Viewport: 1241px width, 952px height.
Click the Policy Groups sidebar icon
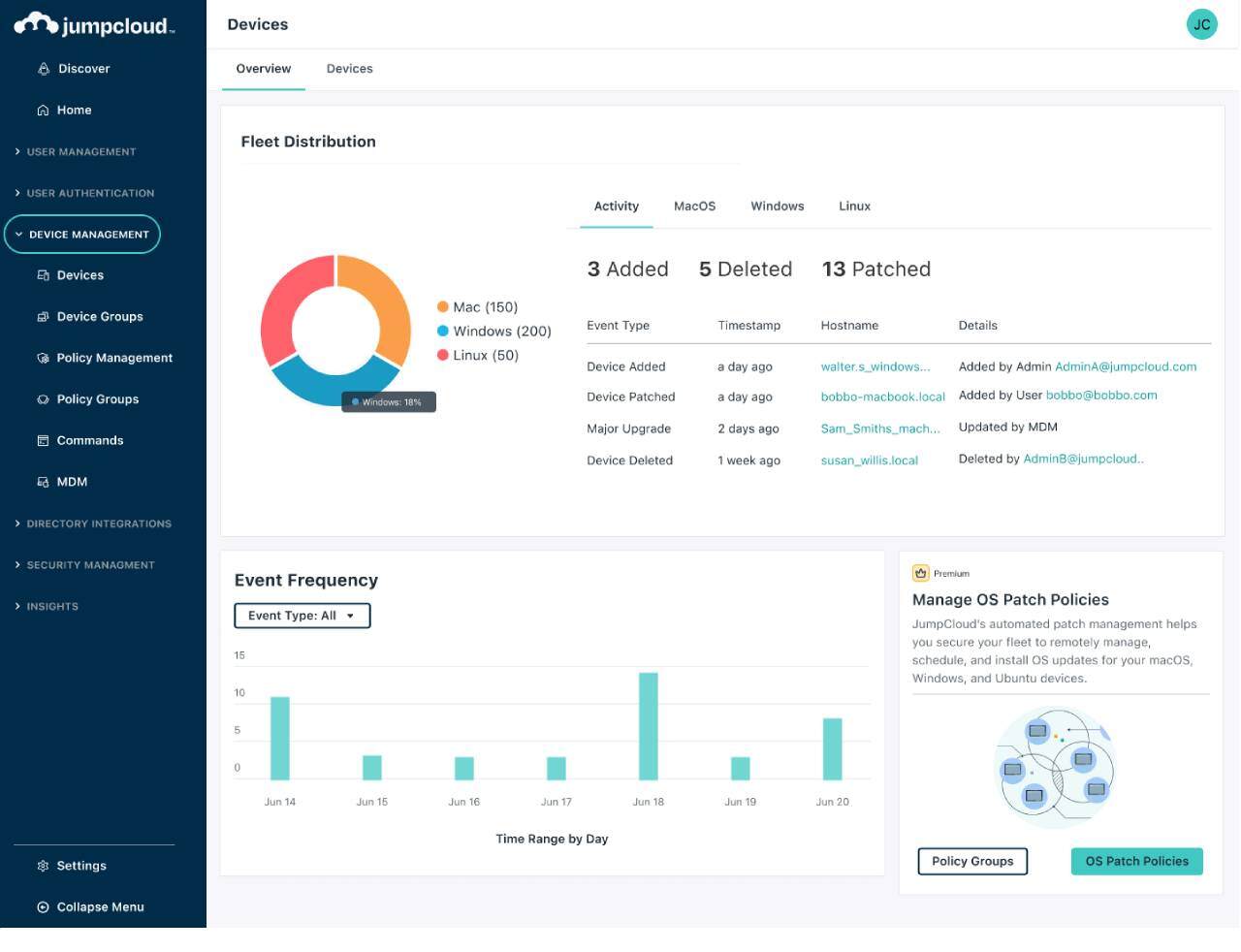point(43,398)
